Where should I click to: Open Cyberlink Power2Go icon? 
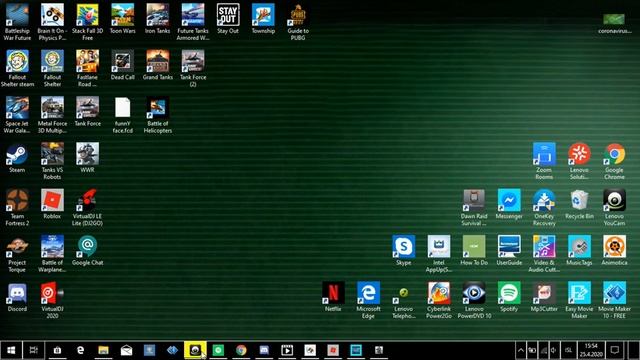[439, 300]
